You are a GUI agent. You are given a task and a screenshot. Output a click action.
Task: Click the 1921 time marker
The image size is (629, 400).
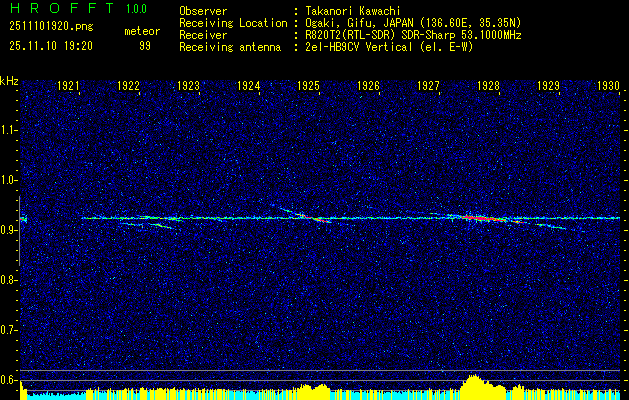click(68, 85)
